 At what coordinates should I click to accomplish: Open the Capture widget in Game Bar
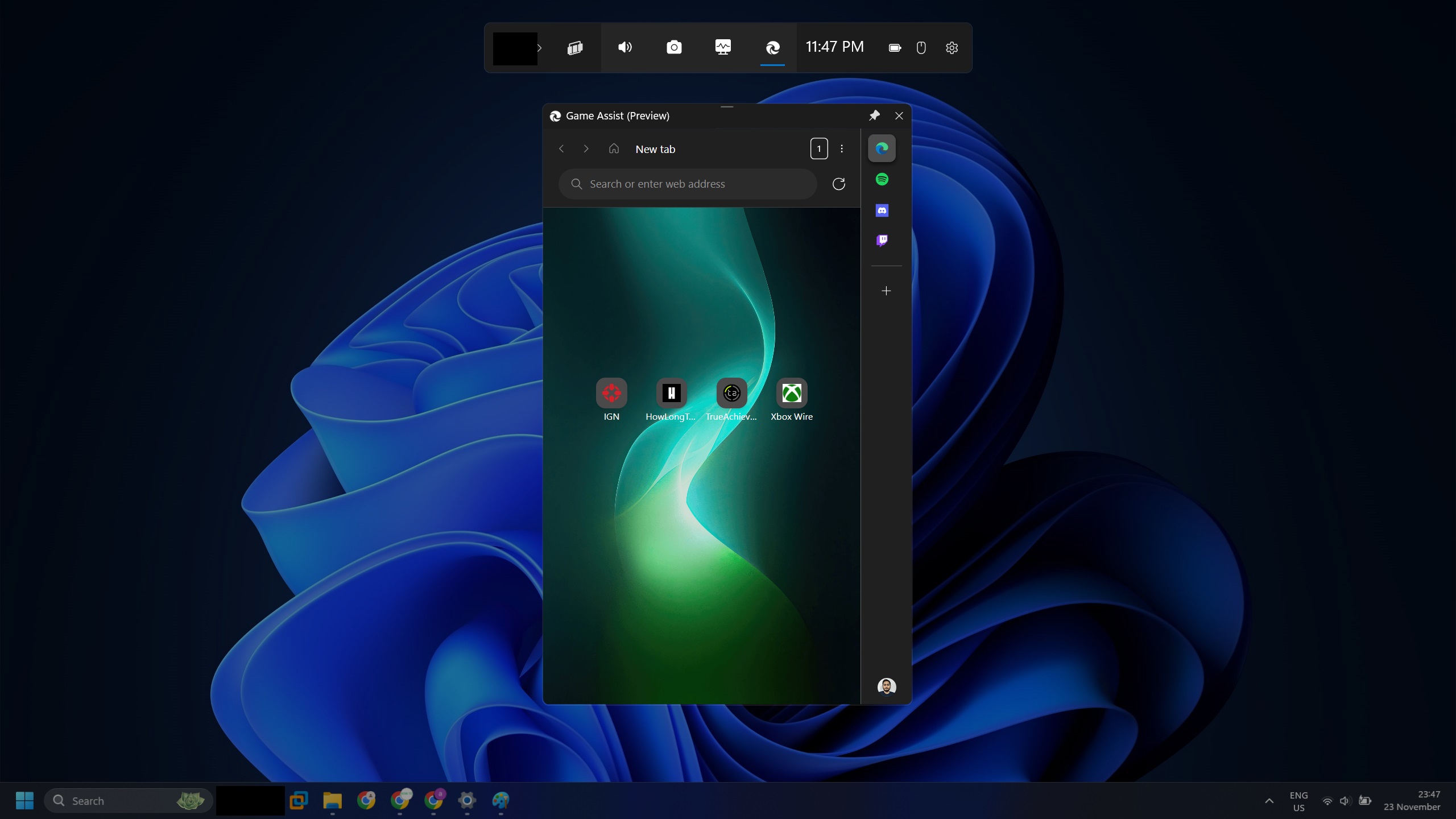pyautogui.click(x=673, y=48)
